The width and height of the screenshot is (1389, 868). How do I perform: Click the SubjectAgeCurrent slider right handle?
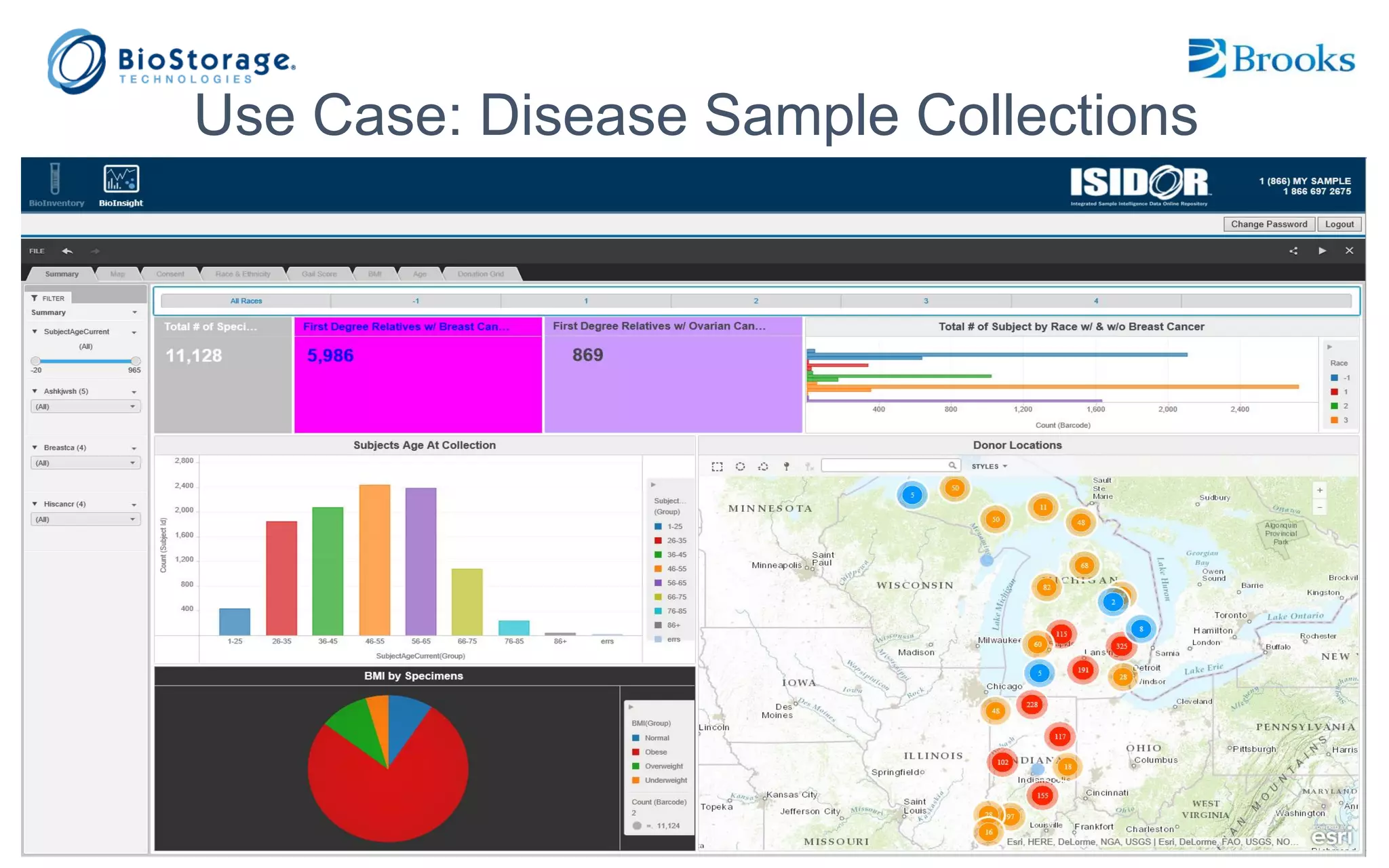tap(136, 361)
